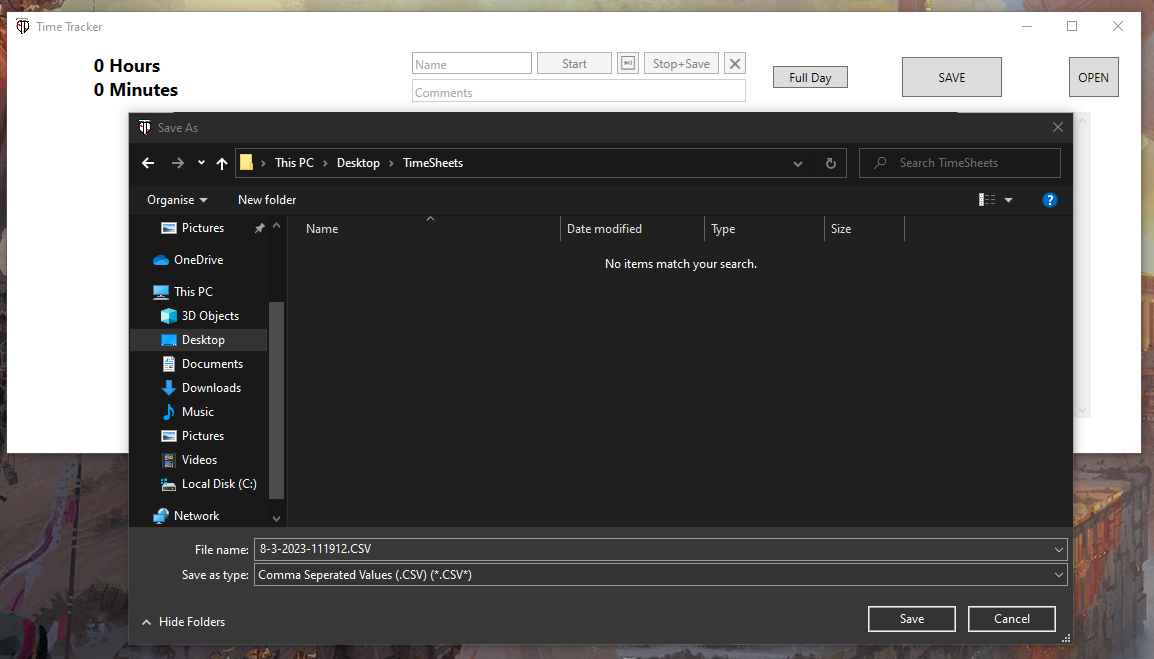This screenshot has width=1154, height=659.
Task: Click the chevron after This PC in path
Action: coord(325,163)
